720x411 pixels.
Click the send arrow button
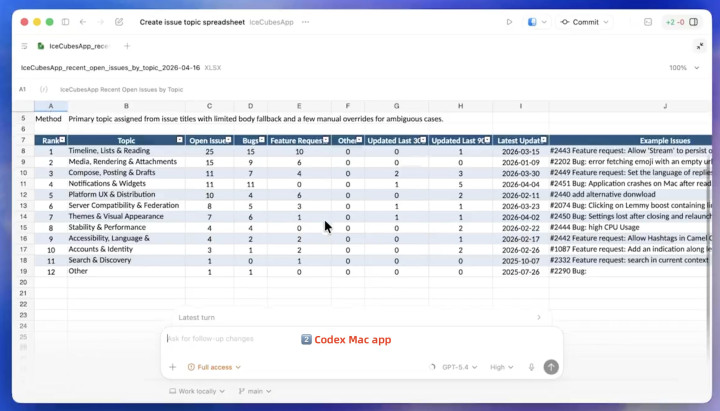551,367
